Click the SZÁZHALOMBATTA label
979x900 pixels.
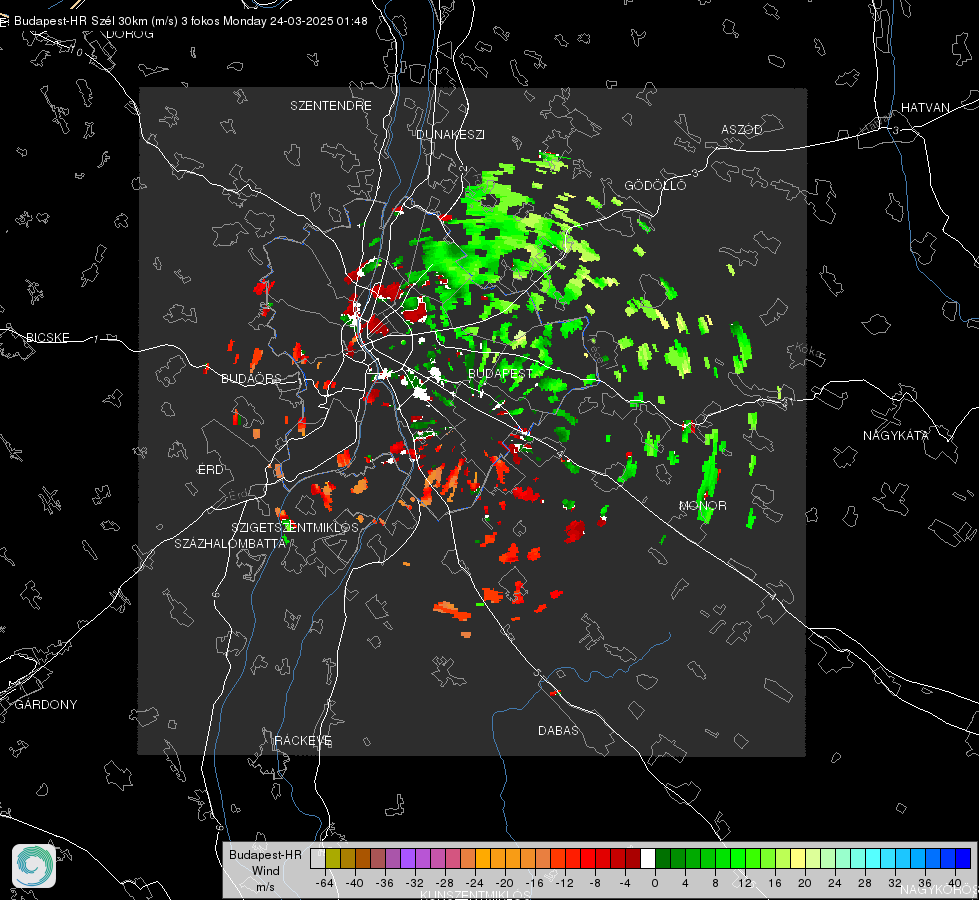point(230,543)
